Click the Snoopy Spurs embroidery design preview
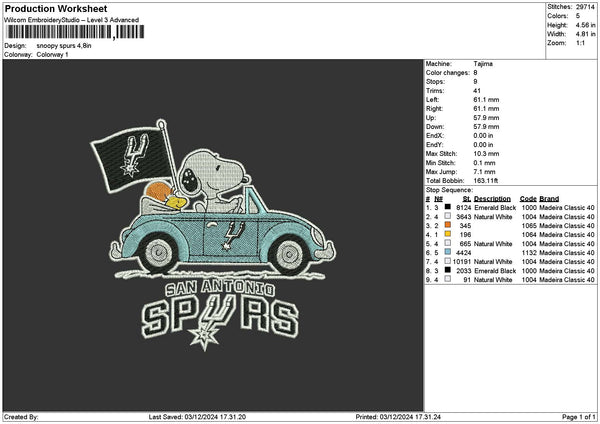The height and width of the screenshot is (424, 600). coord(213,235)
